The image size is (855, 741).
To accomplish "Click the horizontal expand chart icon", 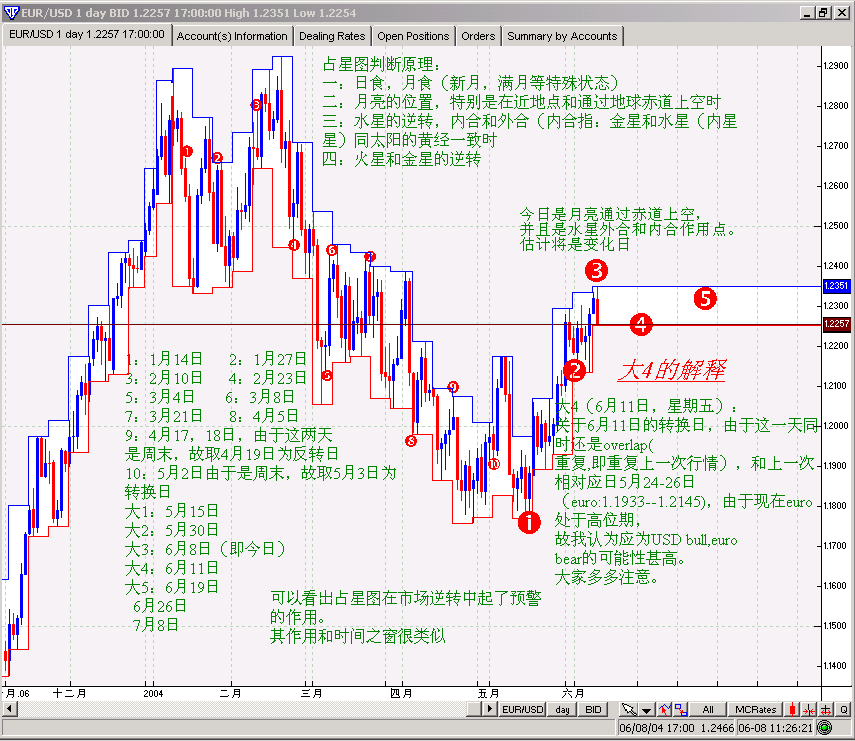I will [x=826, y=709].
